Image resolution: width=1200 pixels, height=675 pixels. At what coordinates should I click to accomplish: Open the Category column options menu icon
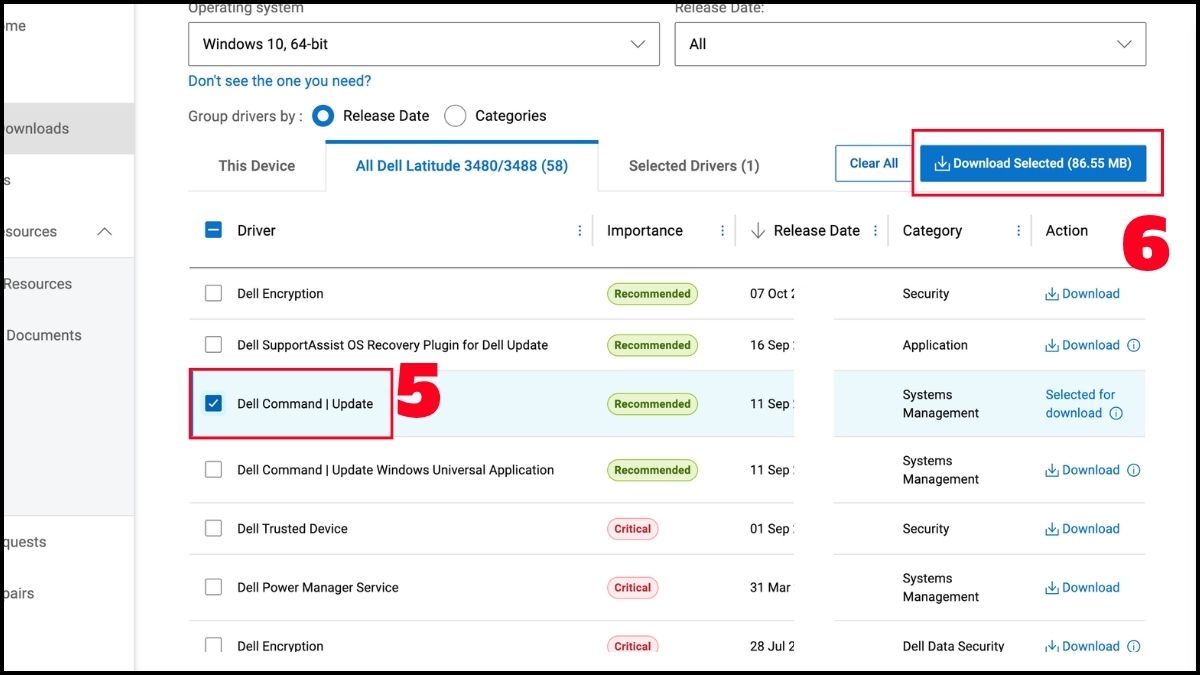[x=1019, y=230]
